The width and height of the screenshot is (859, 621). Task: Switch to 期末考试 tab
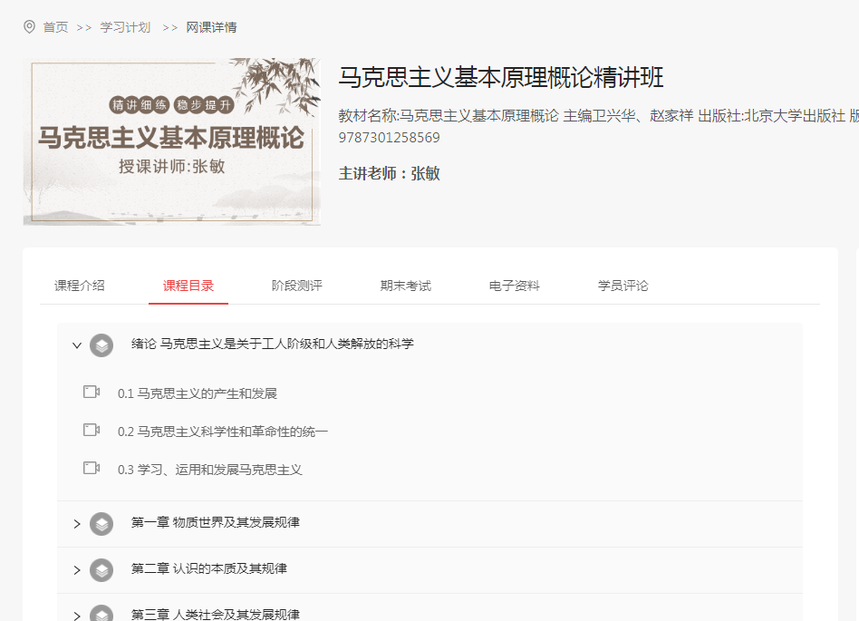[x=405, y=285]
